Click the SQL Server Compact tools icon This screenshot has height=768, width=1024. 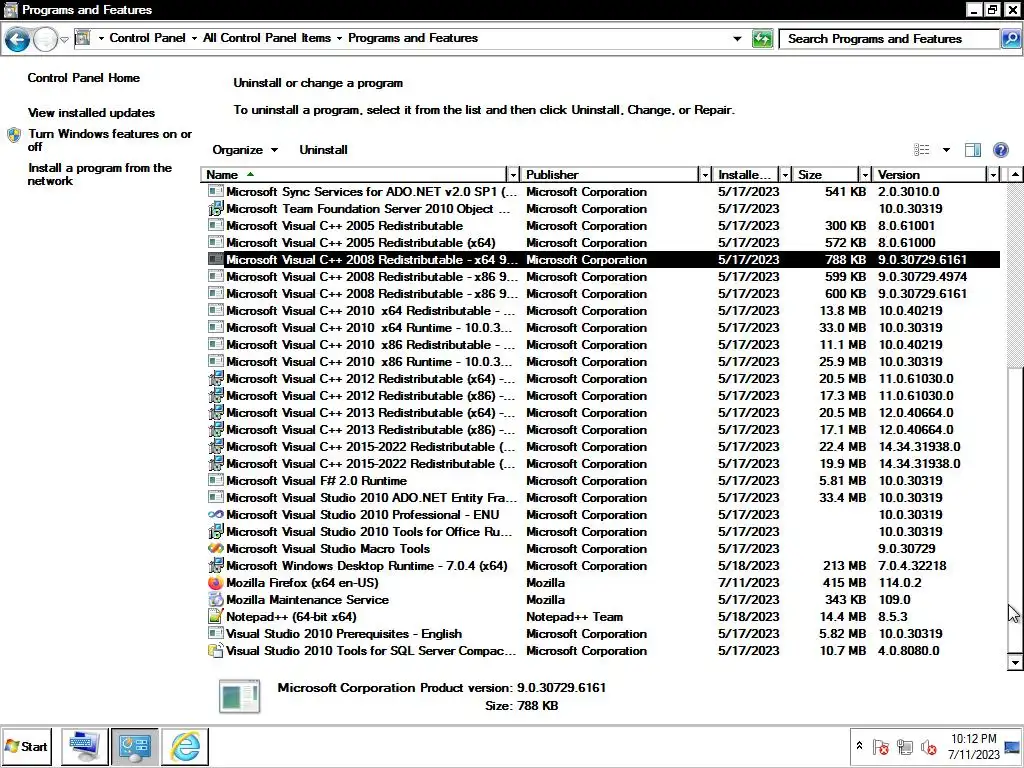pyautogui.click(x=216, y=650)
